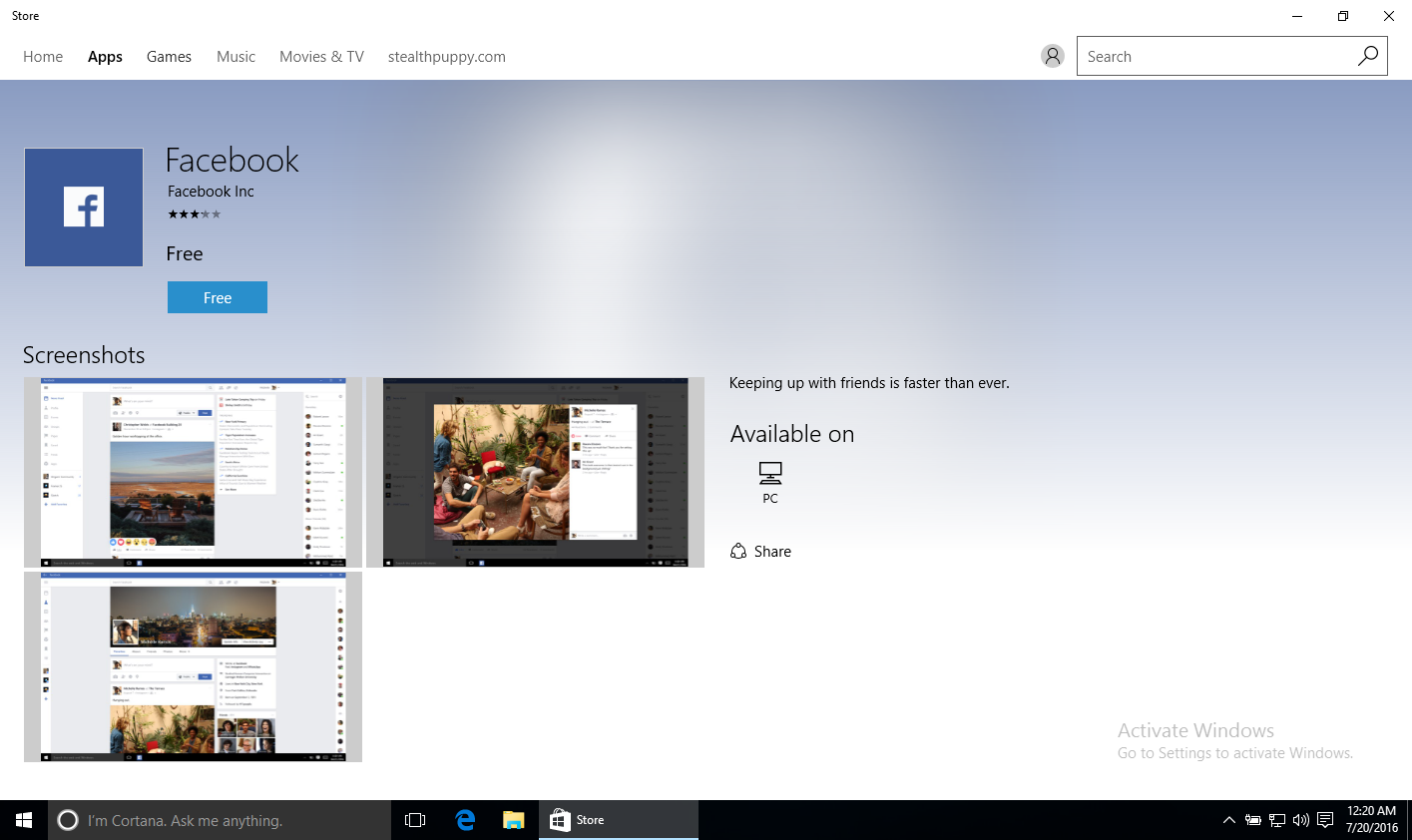
Task: Click the taskbar clock showing 12:20 AM
Action: [x=1372, y=820]
